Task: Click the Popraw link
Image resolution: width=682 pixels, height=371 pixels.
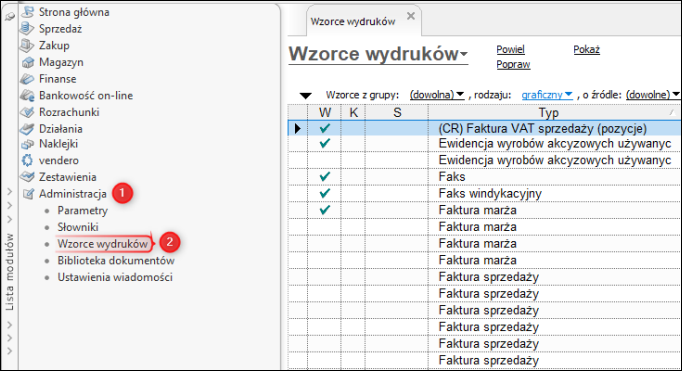Action: tap(513, 64)
